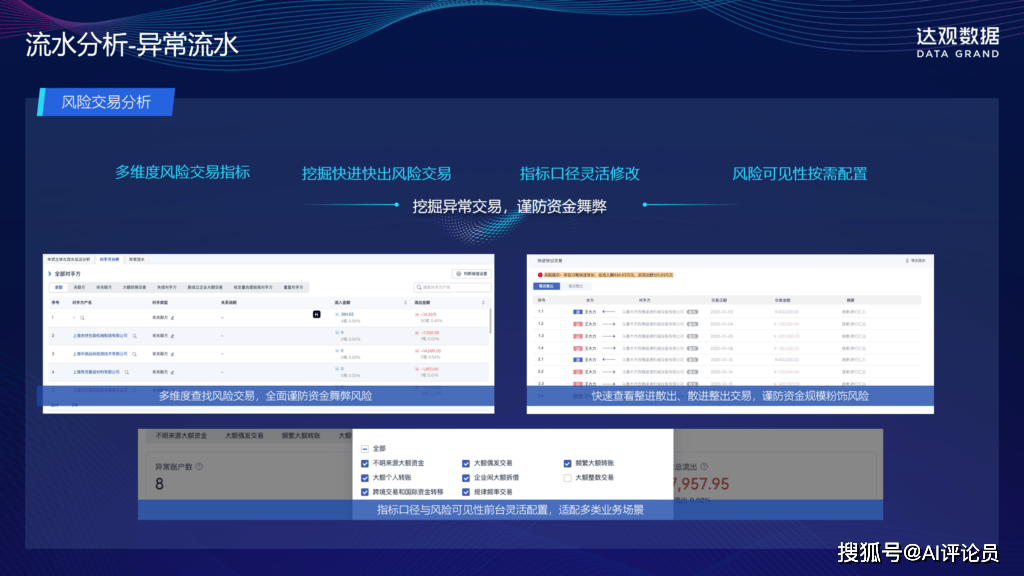This screenshot has width=1024, height=576.
Task: Enable the 大额整数交易 checkbox
Action: click(x=568, y=478)
